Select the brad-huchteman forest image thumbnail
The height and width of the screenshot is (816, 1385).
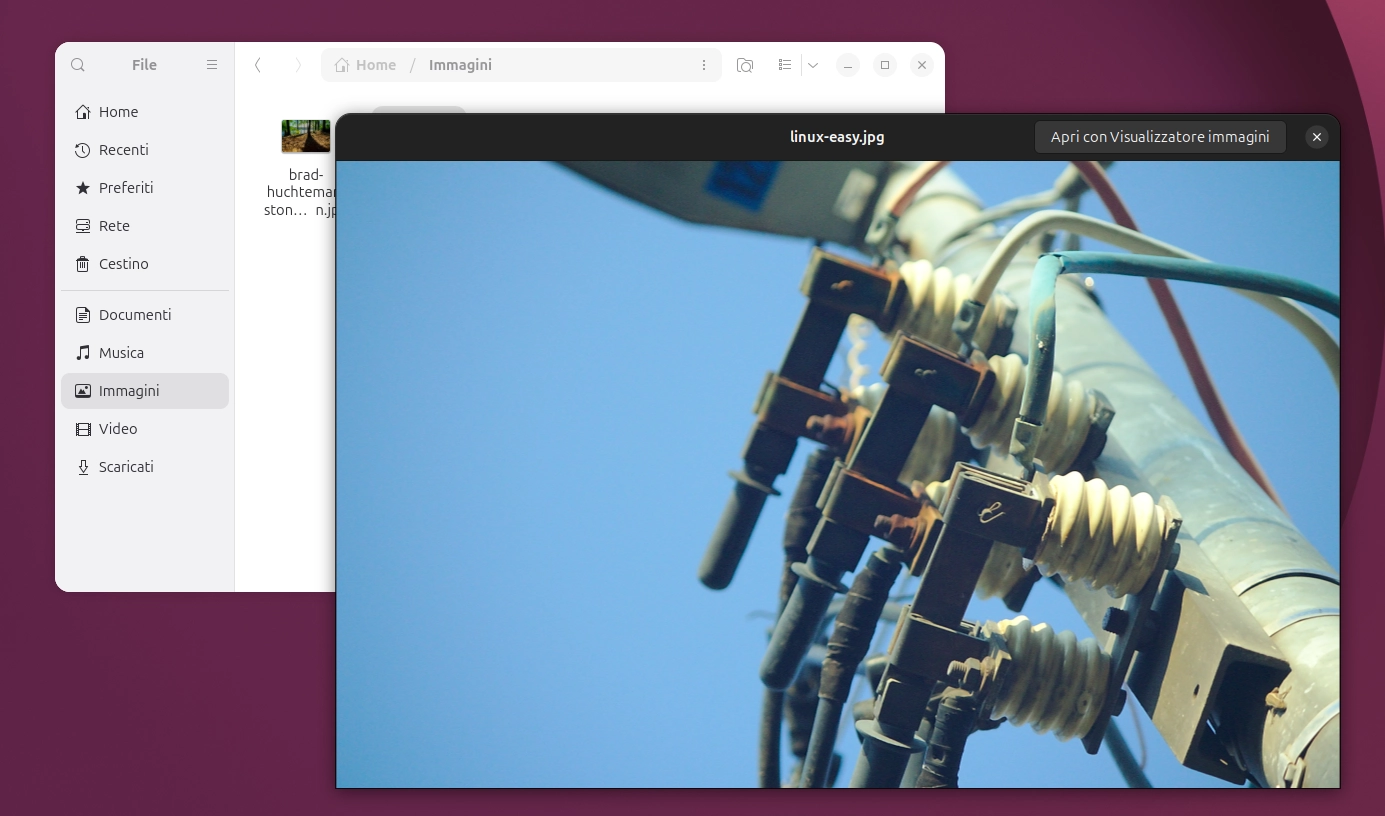point(306,136)
